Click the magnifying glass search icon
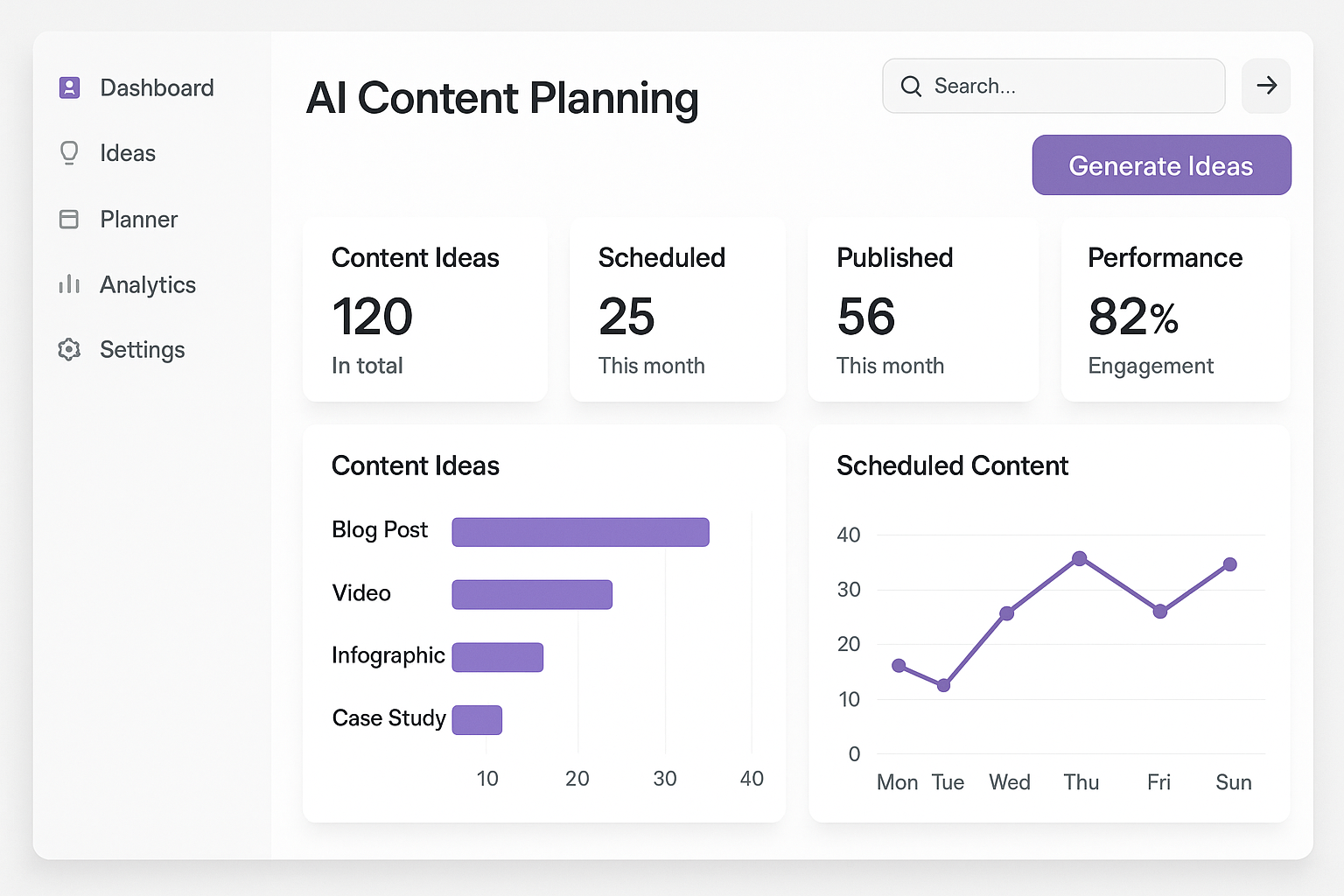 point(911,86)
